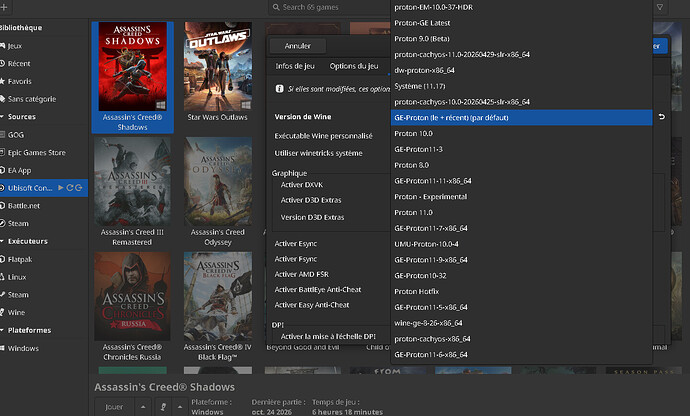Select Flatpak runner in sidebar

point(20,259)
